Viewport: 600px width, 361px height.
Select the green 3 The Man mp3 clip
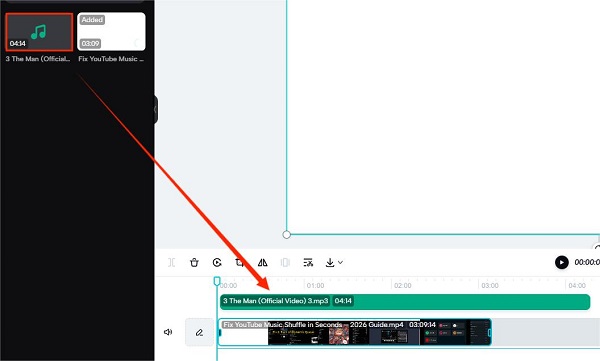point(405,302)
